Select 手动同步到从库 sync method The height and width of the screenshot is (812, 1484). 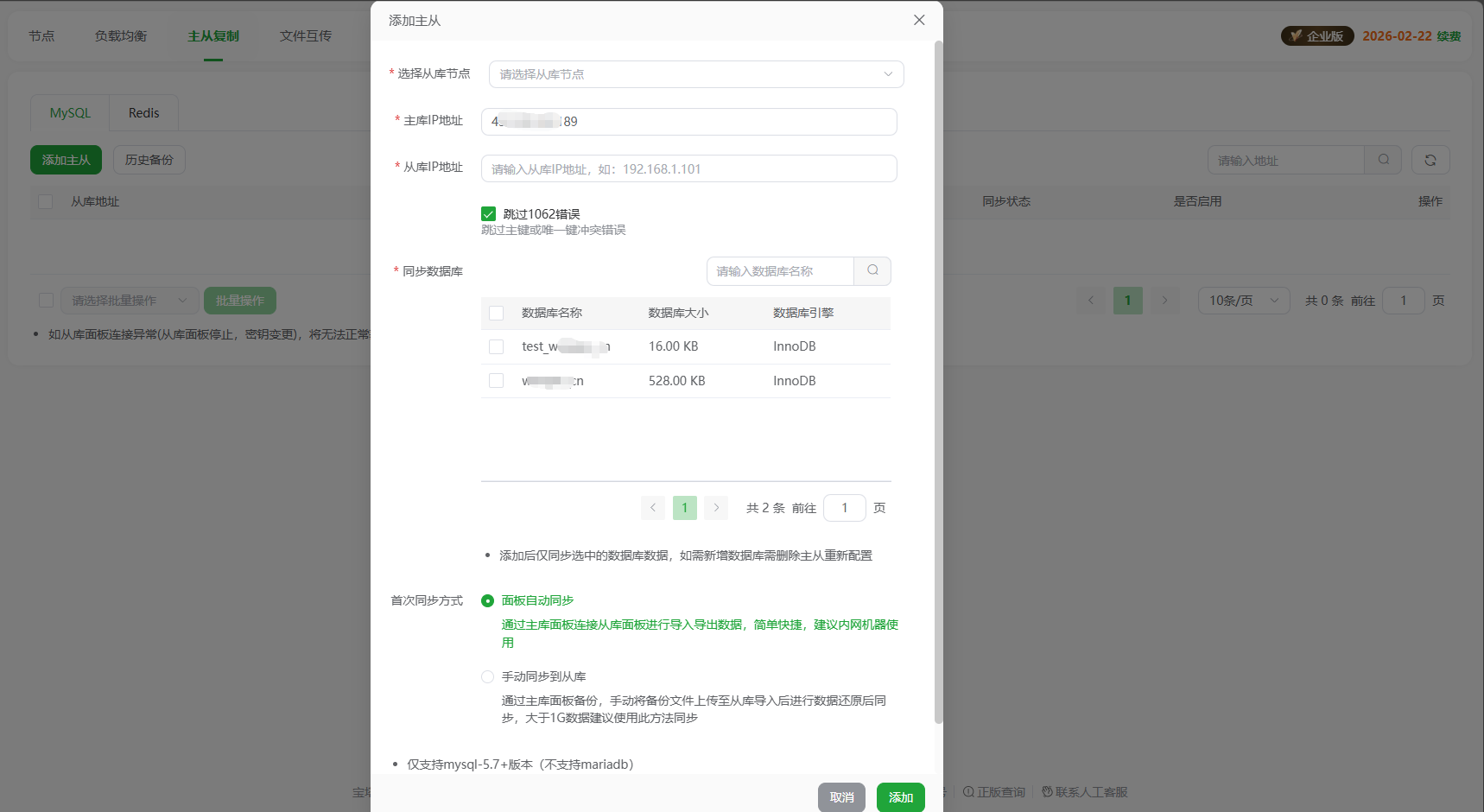[487, 676]
